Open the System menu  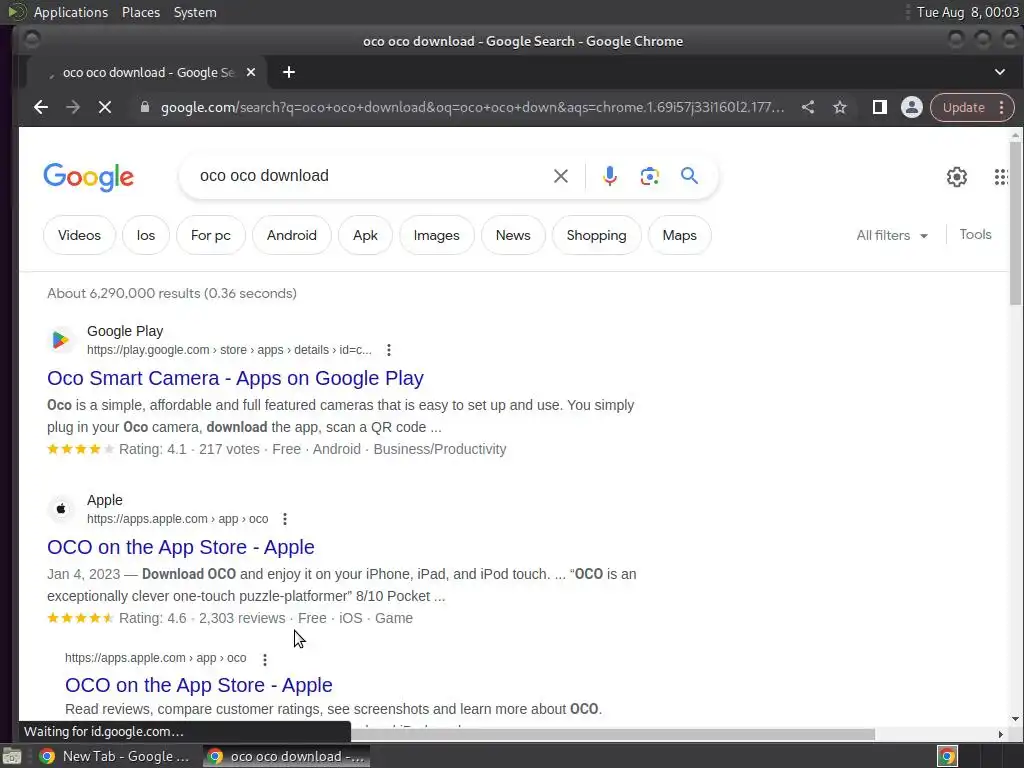pos(195,12)
